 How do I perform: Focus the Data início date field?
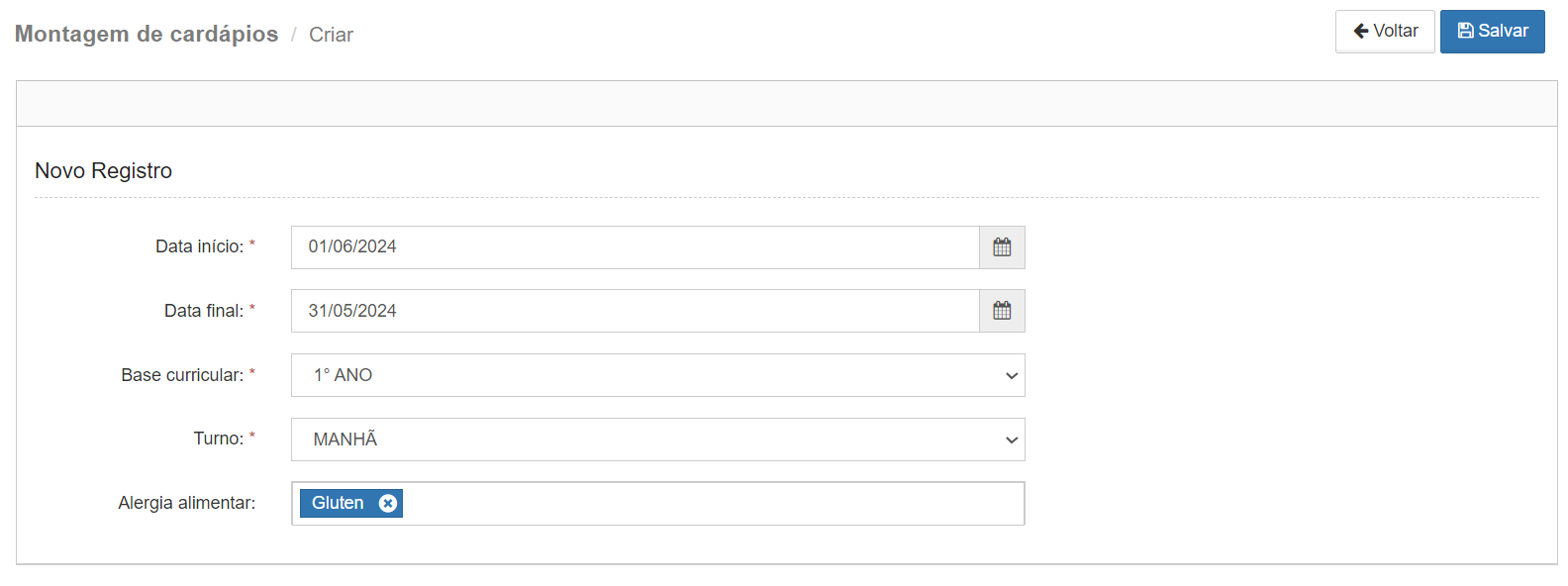click(x=636, y=247)
